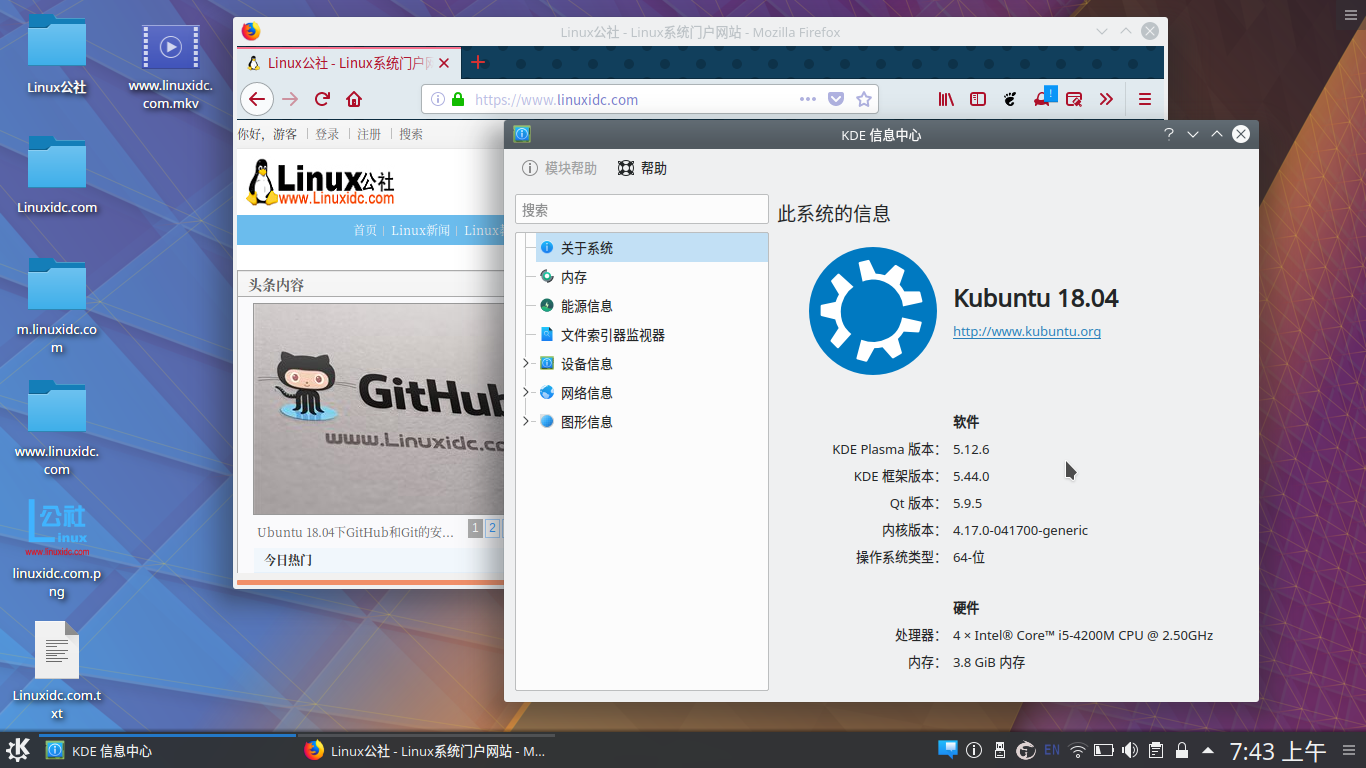Expand 设备信息 tree node arrow

526,363
